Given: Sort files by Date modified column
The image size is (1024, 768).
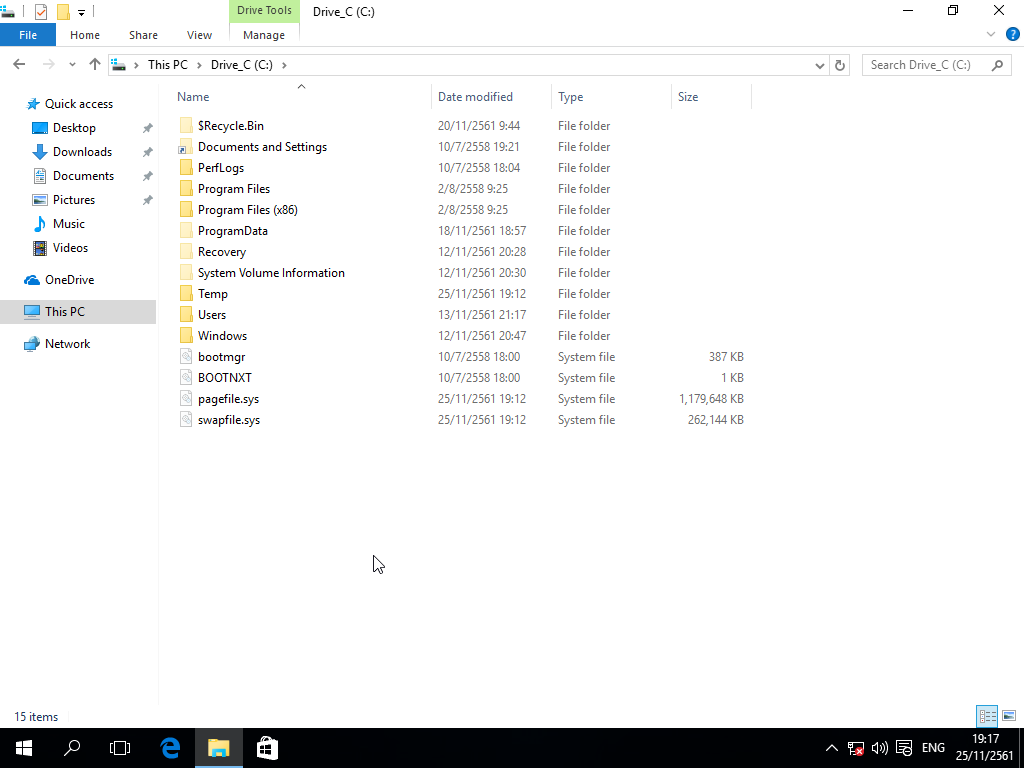Looking at the screenshot, I should pyautogui.click(x=475, y=97).
